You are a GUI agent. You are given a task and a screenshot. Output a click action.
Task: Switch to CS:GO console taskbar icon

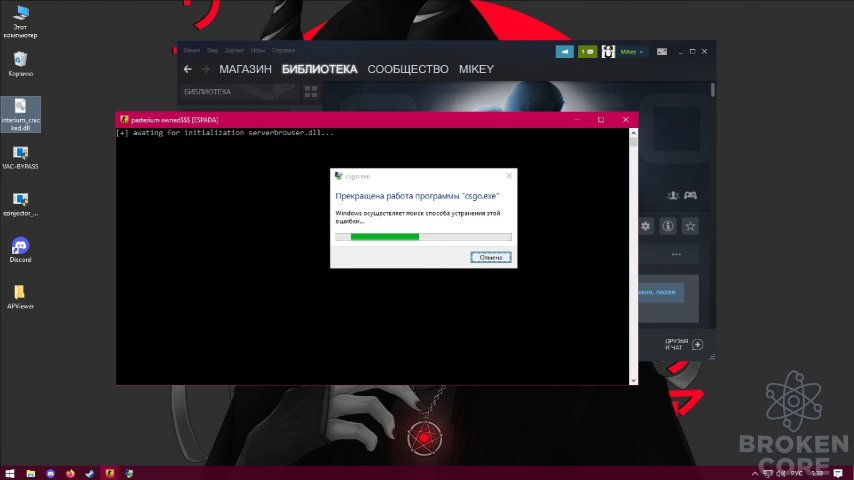click(x=109, y=473)
